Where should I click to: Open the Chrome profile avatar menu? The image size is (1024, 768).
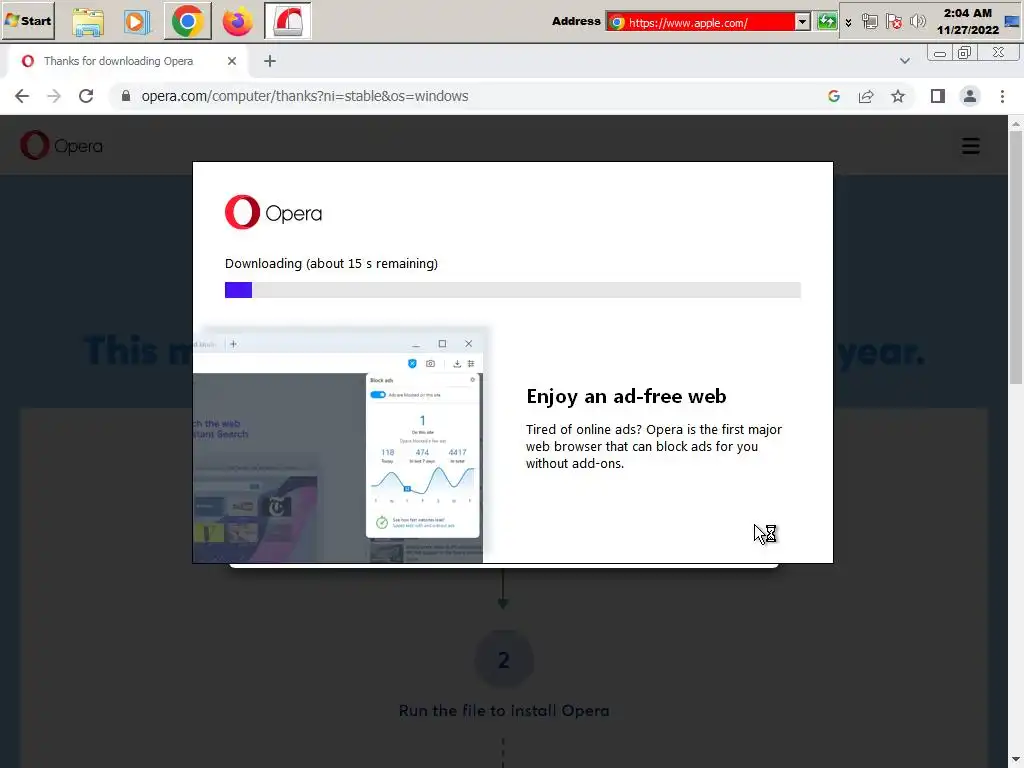click(970, 96)
